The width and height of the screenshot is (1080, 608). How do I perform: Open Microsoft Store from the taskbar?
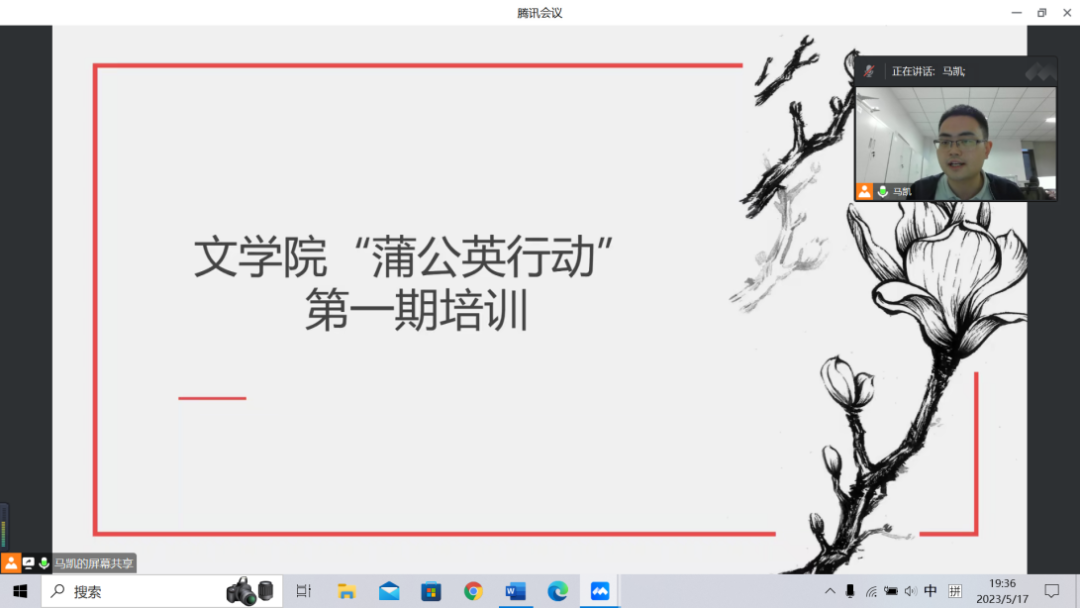pyautogui.click(x=431, y=591)
